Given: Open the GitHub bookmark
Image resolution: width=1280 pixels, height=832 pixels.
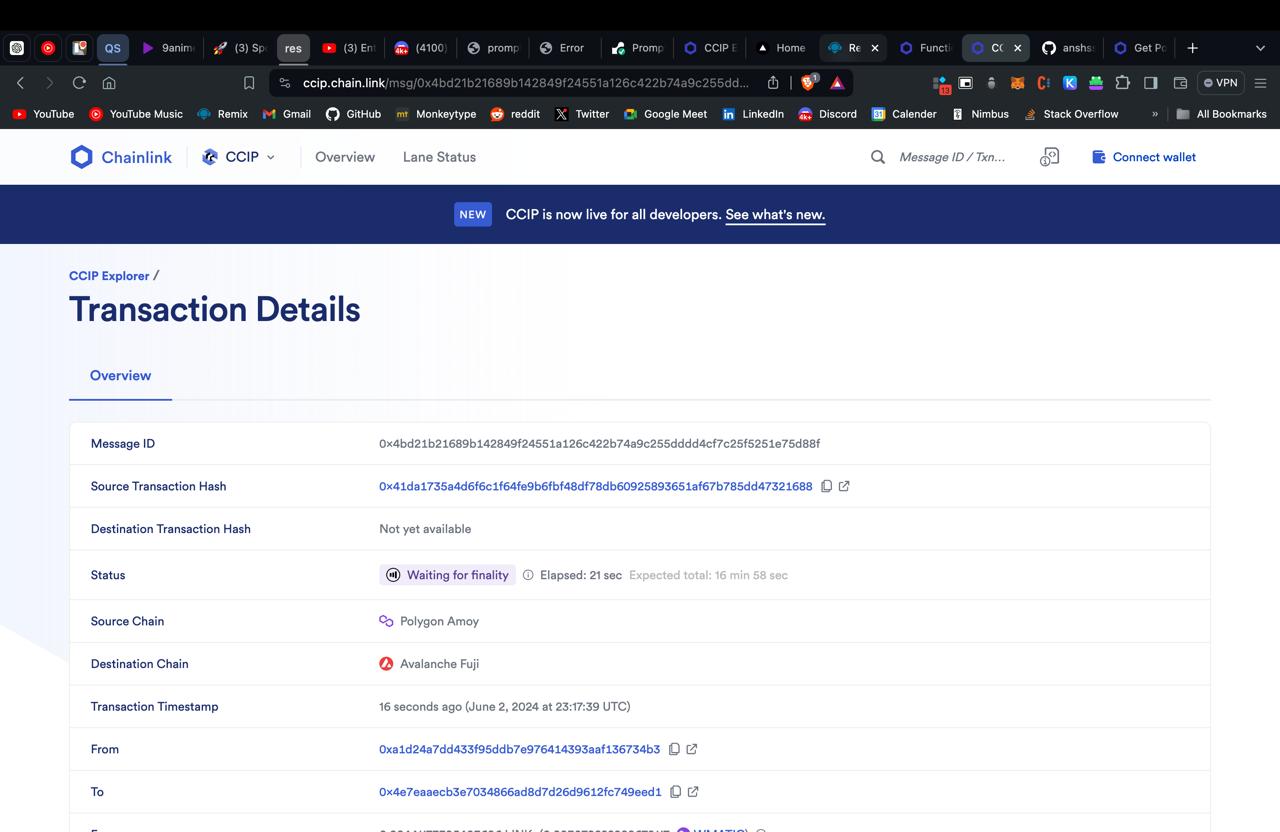Looking at the screenshot, I should click(x=353, y=114).
